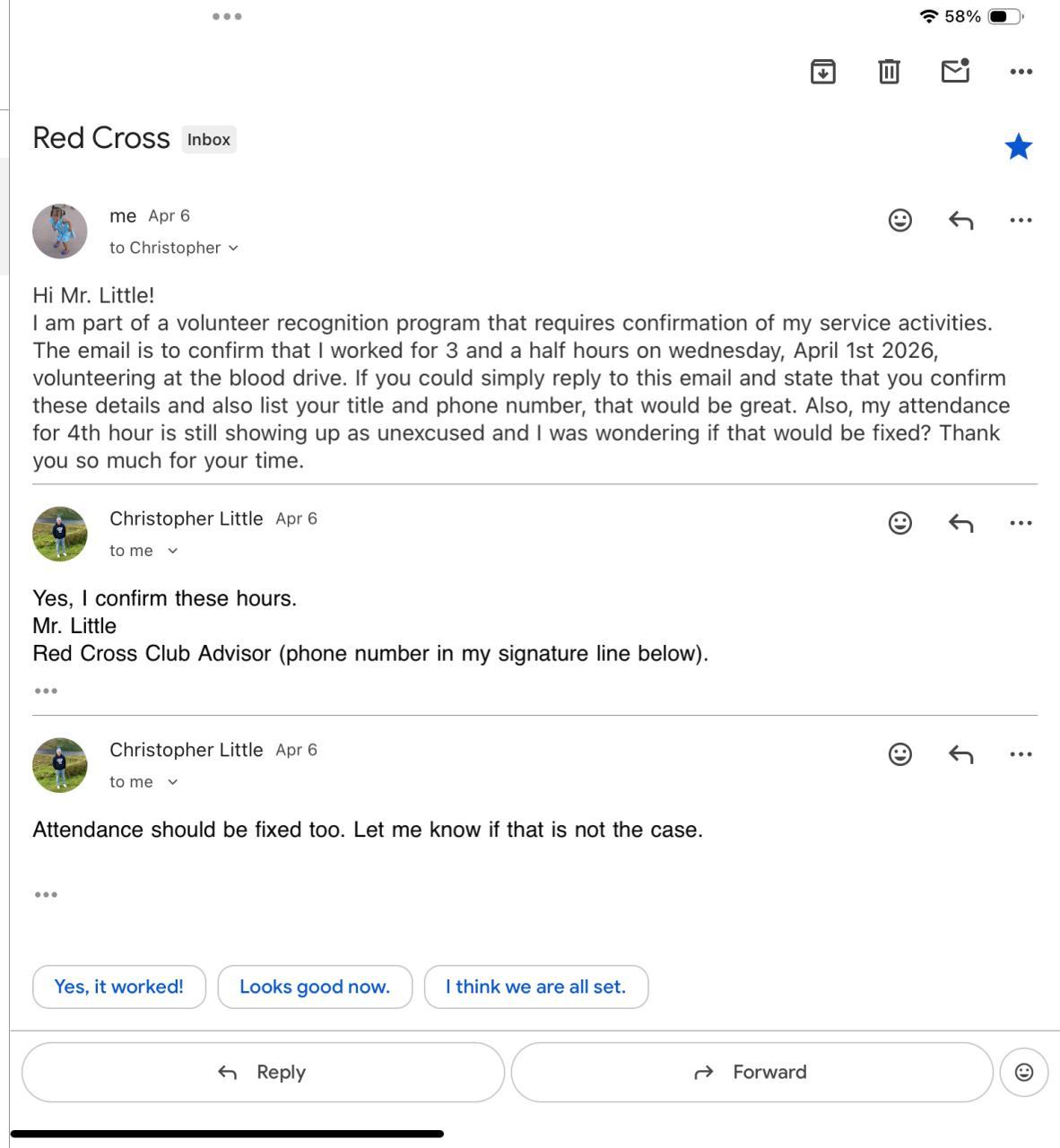Archive this Red Cross email

[x=822, y=72]
